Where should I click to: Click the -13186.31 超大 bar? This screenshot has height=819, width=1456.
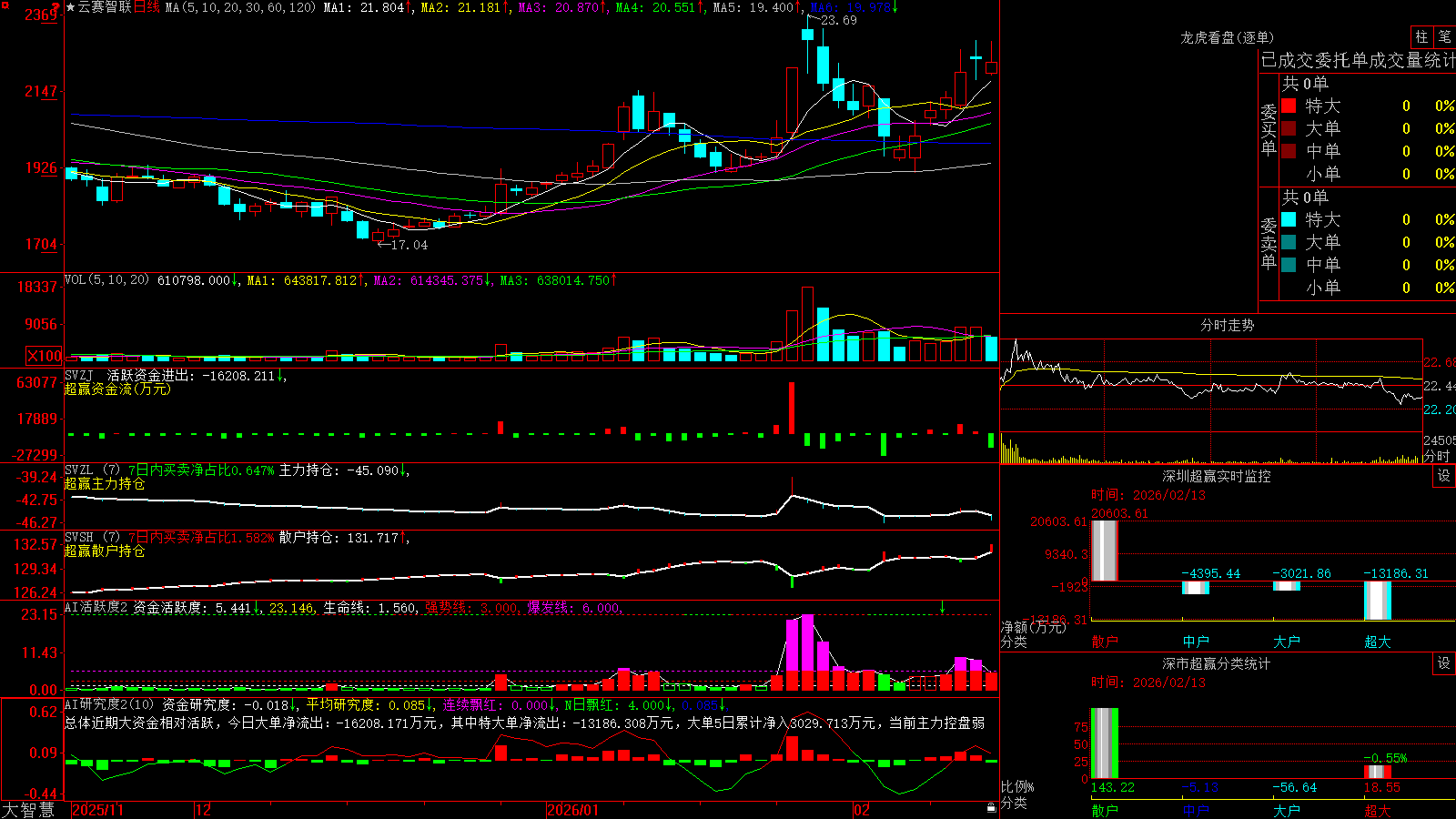tap(1378, 601)
